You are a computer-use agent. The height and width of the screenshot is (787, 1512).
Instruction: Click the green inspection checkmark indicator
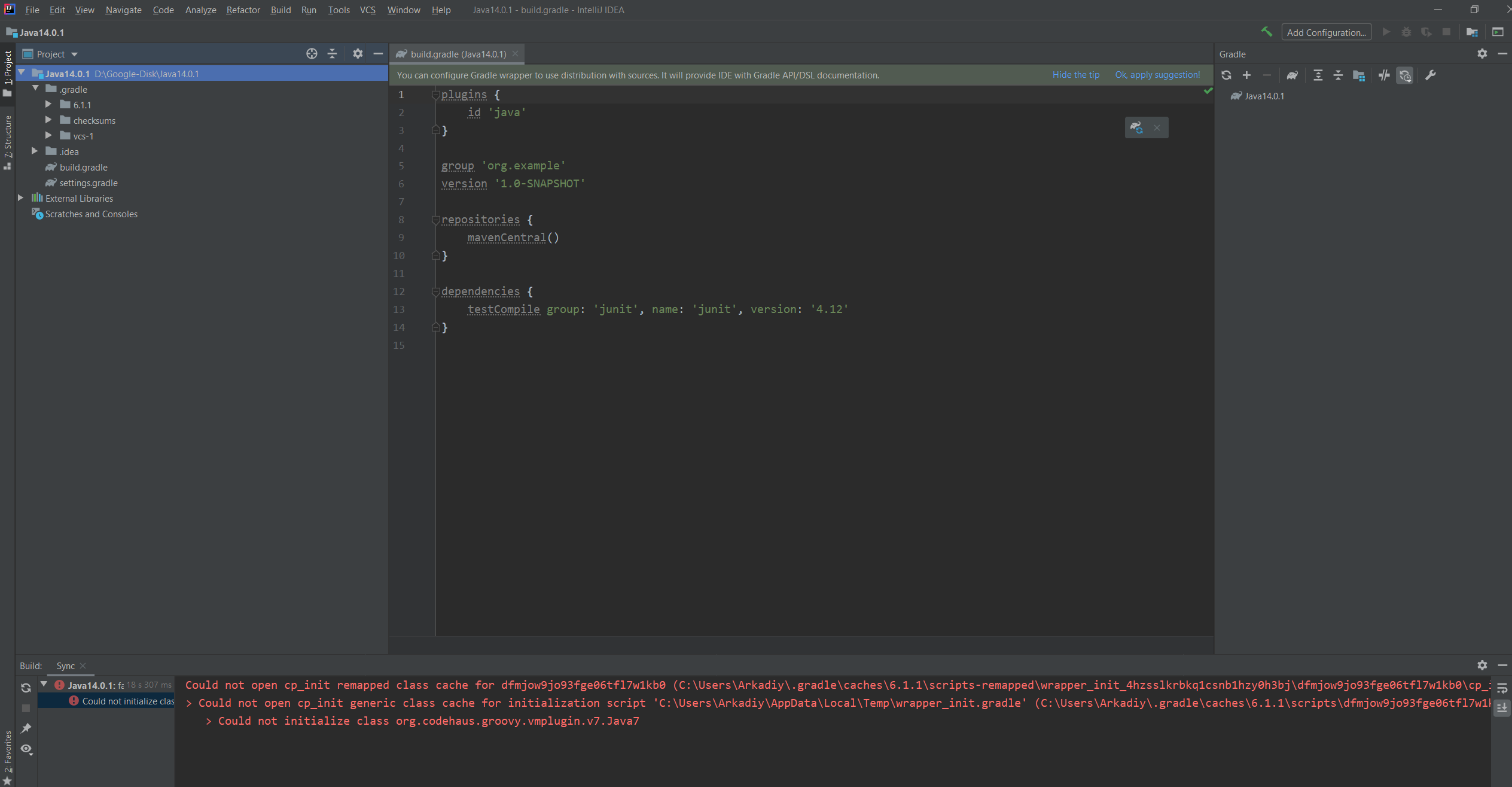click(1208, 91)
